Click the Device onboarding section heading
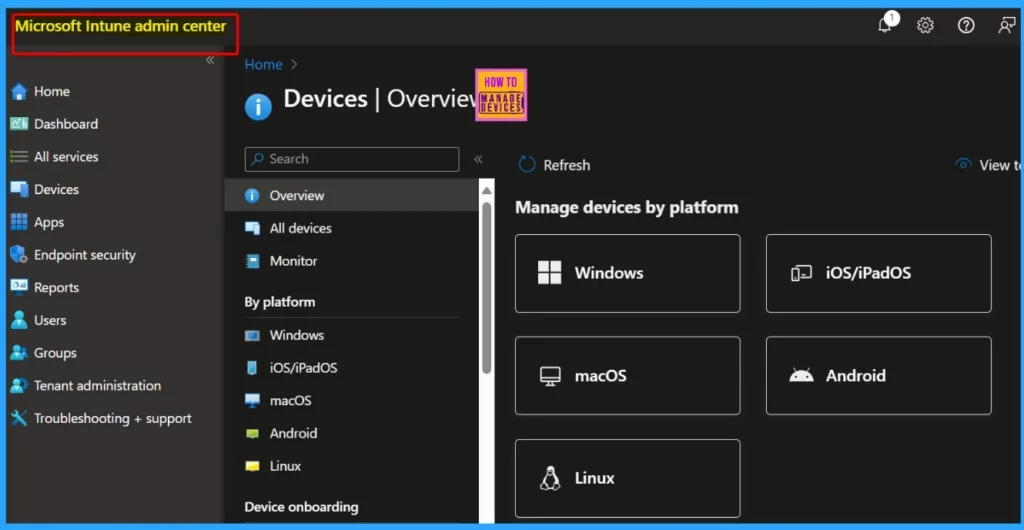This screenshot has width=1024, height=530. click(301, 507)
